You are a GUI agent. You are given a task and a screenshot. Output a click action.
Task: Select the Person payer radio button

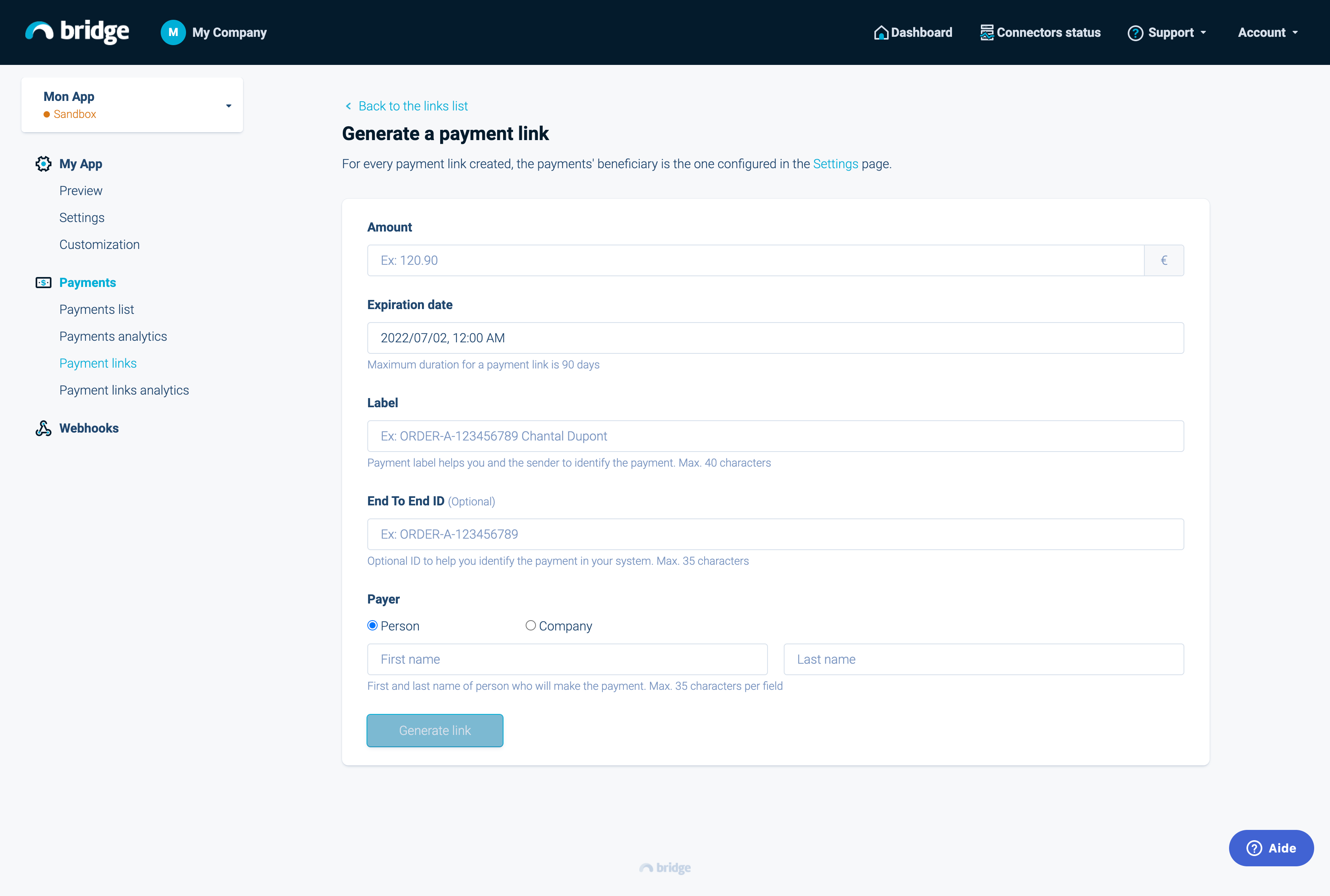(x=372, y=626)
